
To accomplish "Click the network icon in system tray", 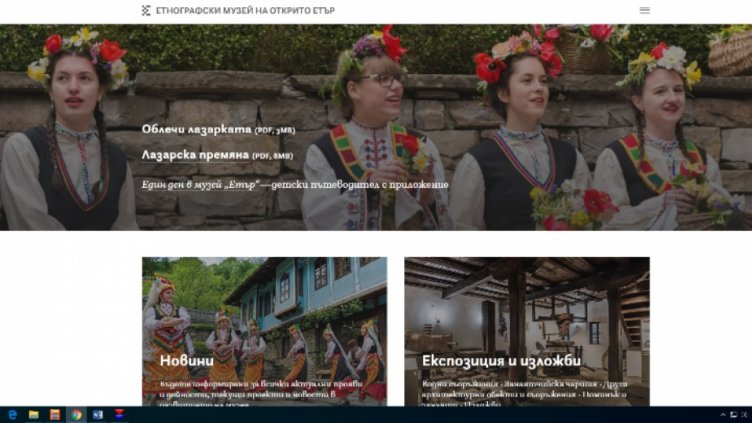I will click(733, 415).
